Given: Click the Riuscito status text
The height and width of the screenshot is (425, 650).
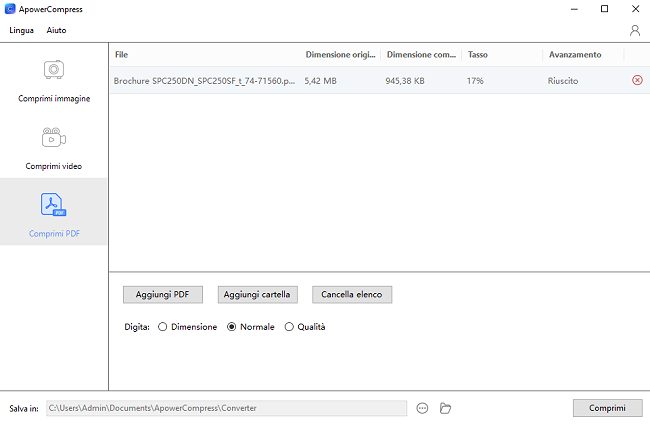Looking at the screenshot, I should click(563, 80).
